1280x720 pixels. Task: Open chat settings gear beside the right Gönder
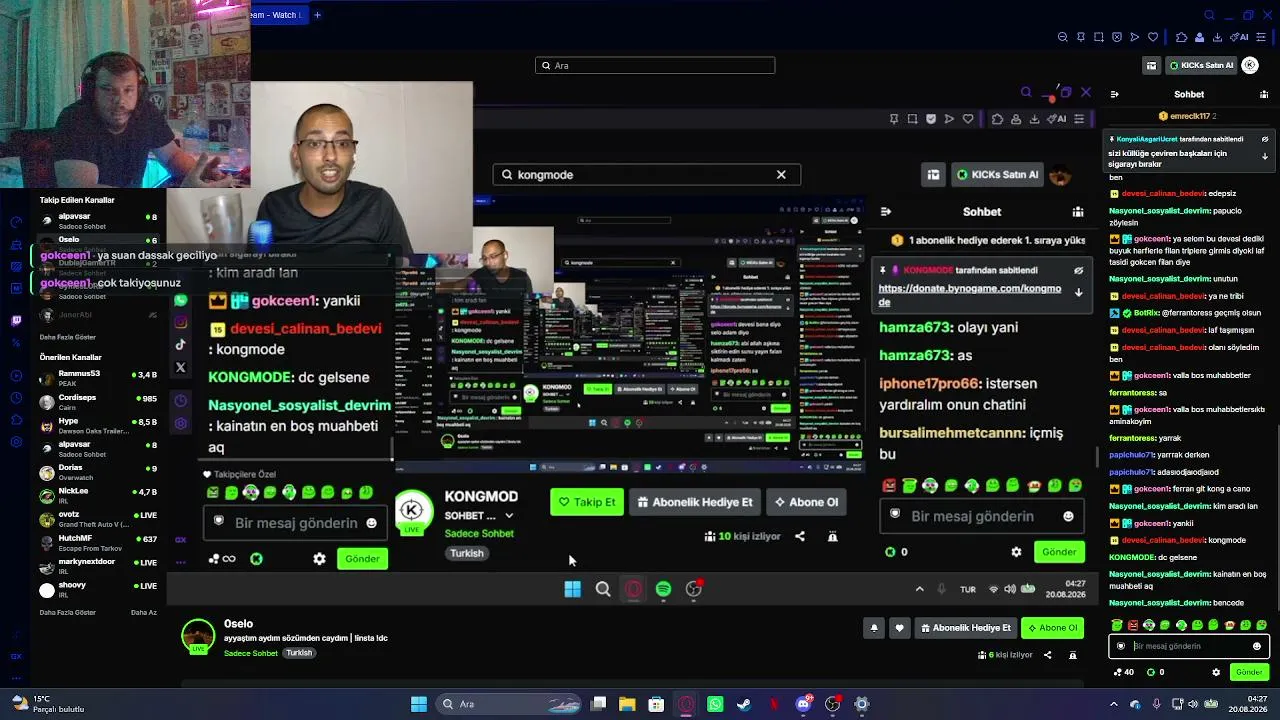click(x=1216, y=672)
